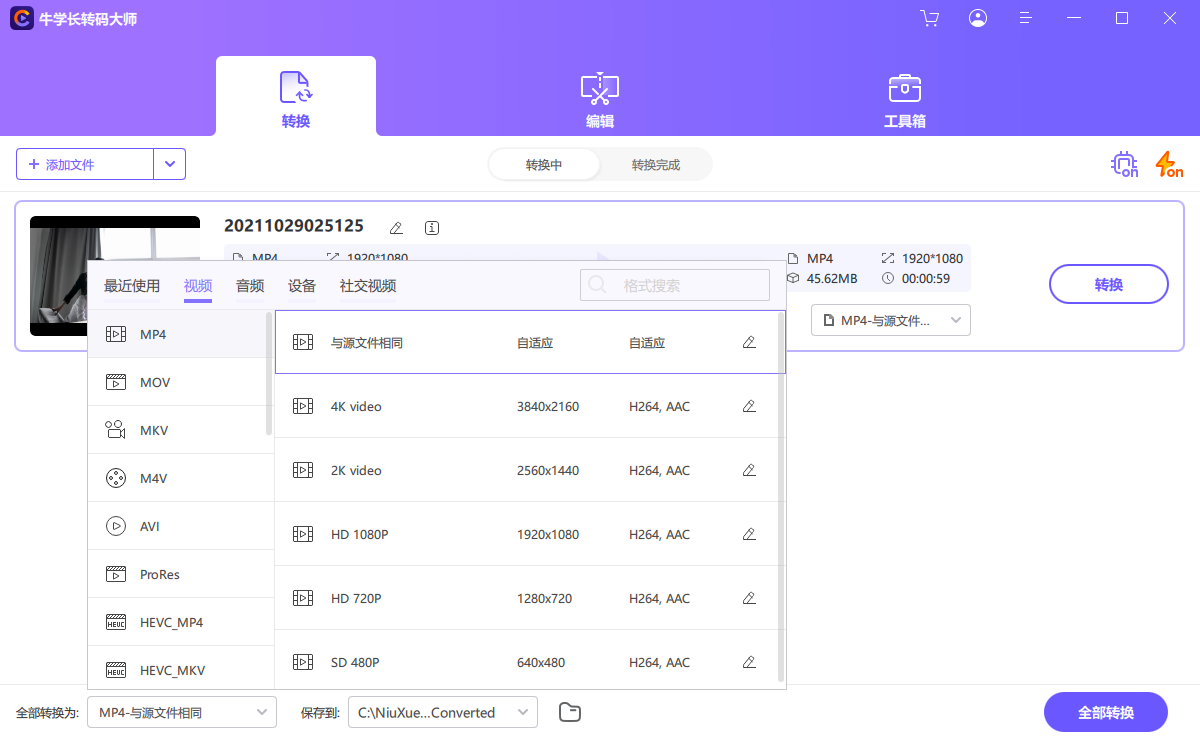Edit the 与源文件相同 preset
The height and width of the screenshot is (740, 1200).
click(x=749, y=342)
